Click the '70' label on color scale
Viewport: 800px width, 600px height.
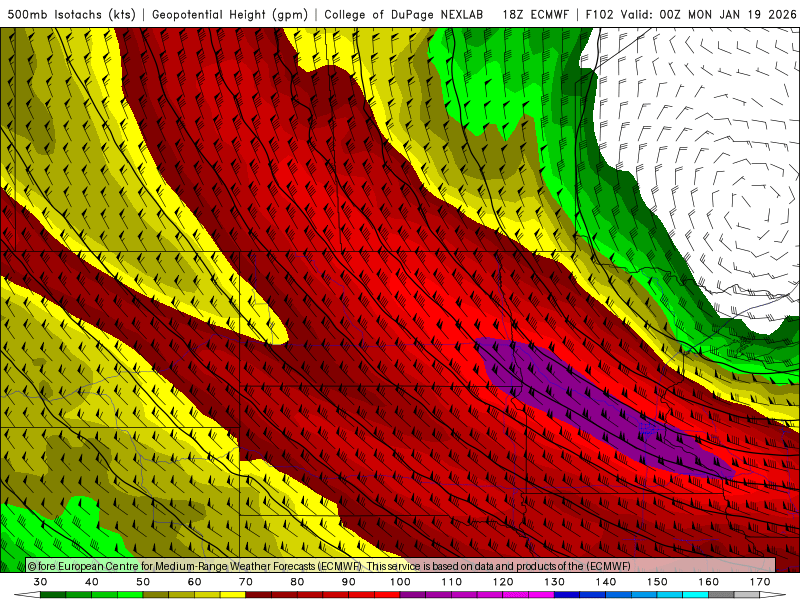[x=246, y=582]
